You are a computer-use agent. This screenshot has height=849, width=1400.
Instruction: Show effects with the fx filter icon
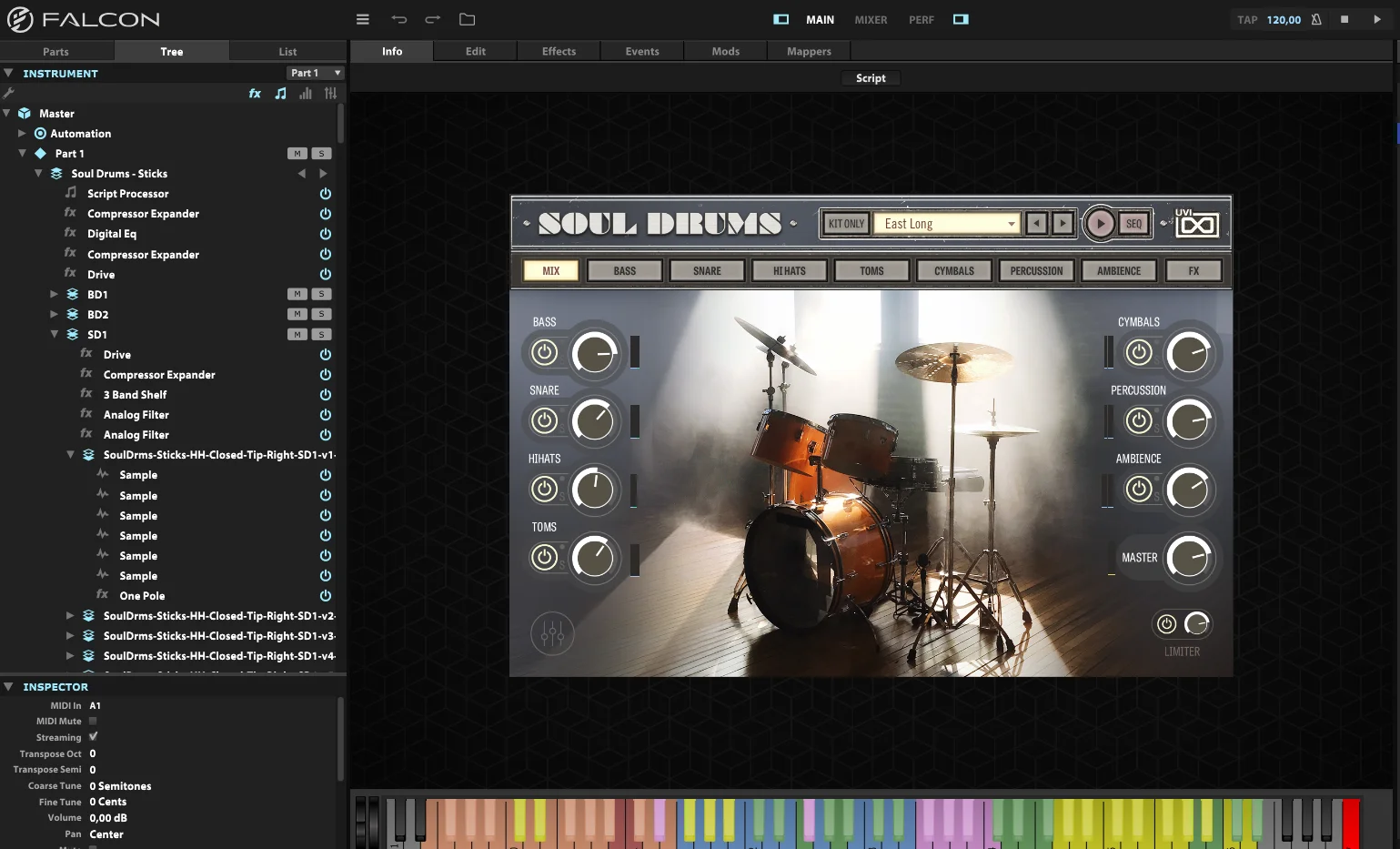[x=255, y=93]
